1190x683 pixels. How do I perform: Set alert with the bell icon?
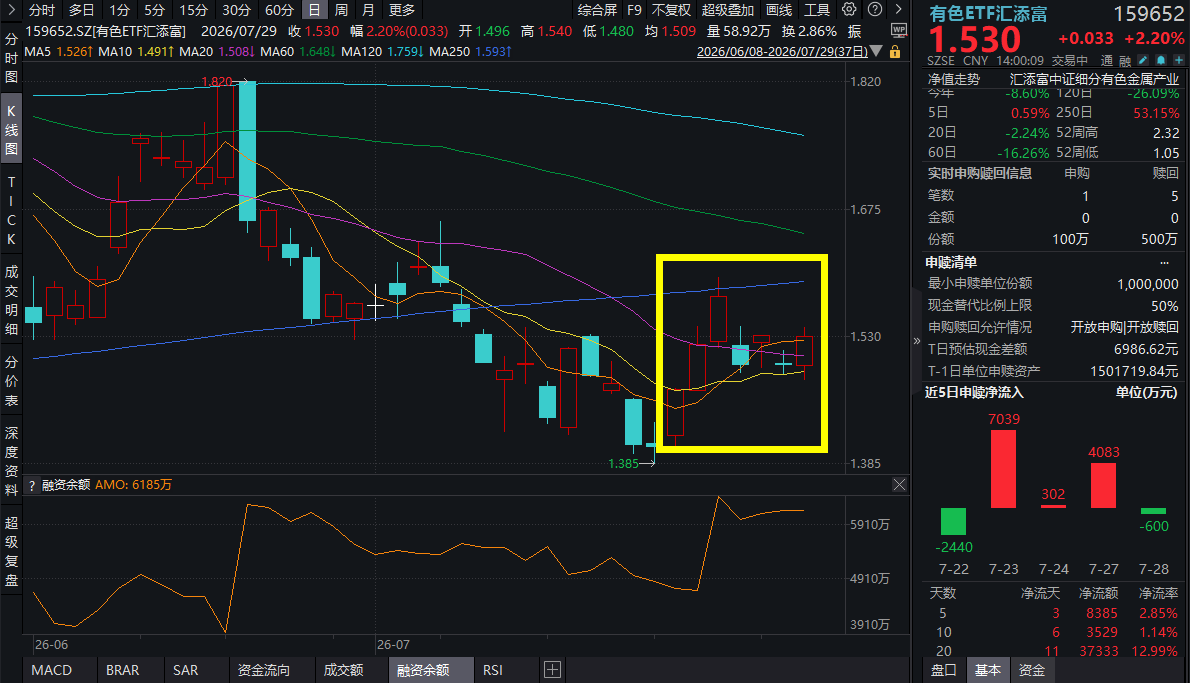[1160, 60]
